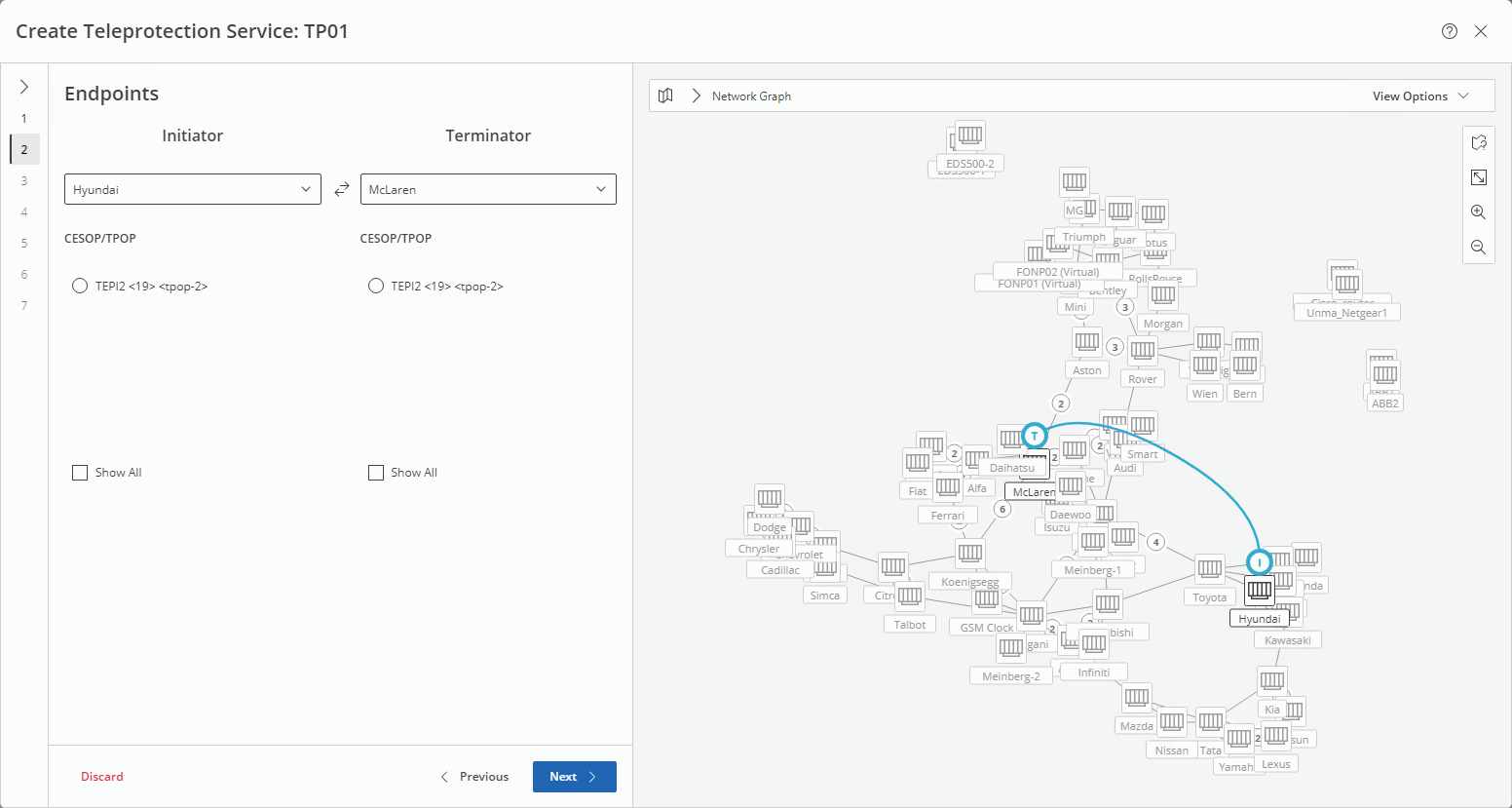Viewport: 1512px width, 808px height.
Task: Click the Hyundai initiator node in graph
Action: tap(1260, 590)
